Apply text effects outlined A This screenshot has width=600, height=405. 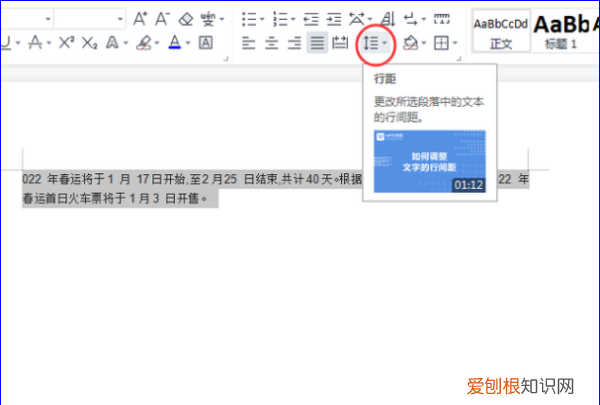click(x=112, y=42)
